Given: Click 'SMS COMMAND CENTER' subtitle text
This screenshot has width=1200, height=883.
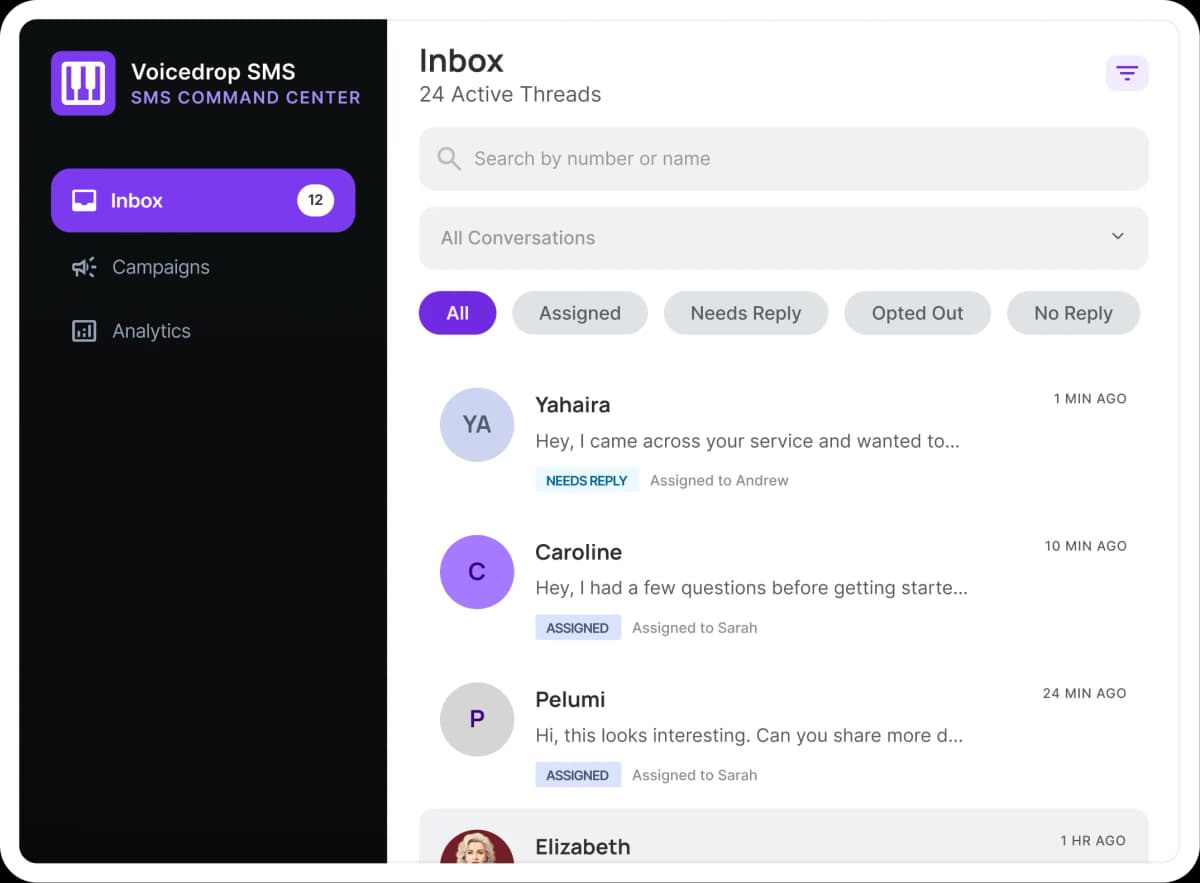Looking at the screenshot, I should pyautogui.click(x=246, y=97).
